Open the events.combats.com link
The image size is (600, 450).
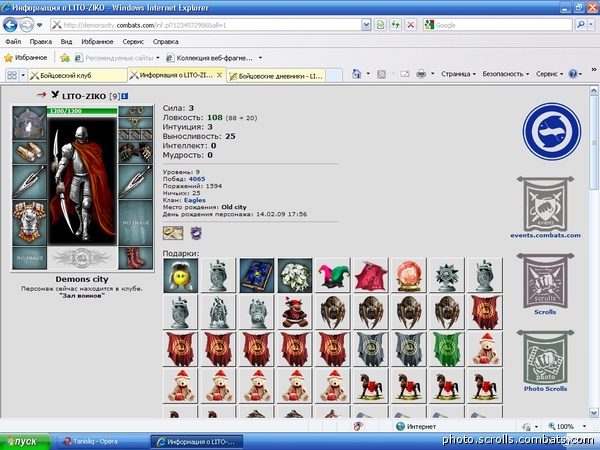[x=545, y=235]
